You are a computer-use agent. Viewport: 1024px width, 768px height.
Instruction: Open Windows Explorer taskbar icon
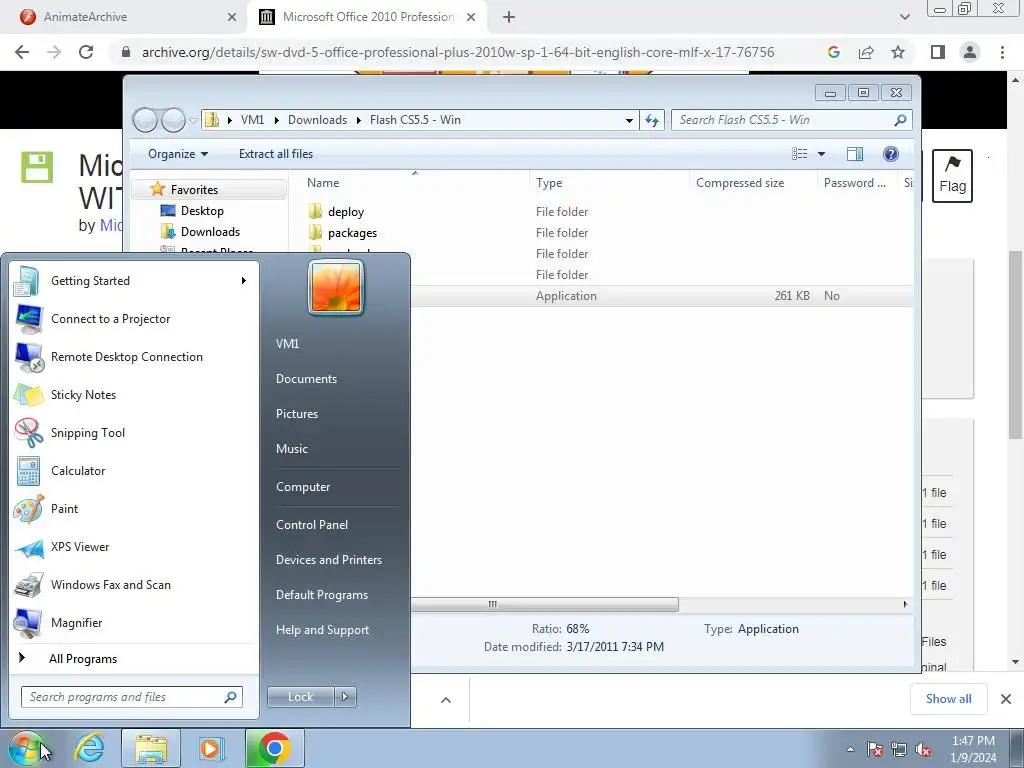[x=151, y=748]
